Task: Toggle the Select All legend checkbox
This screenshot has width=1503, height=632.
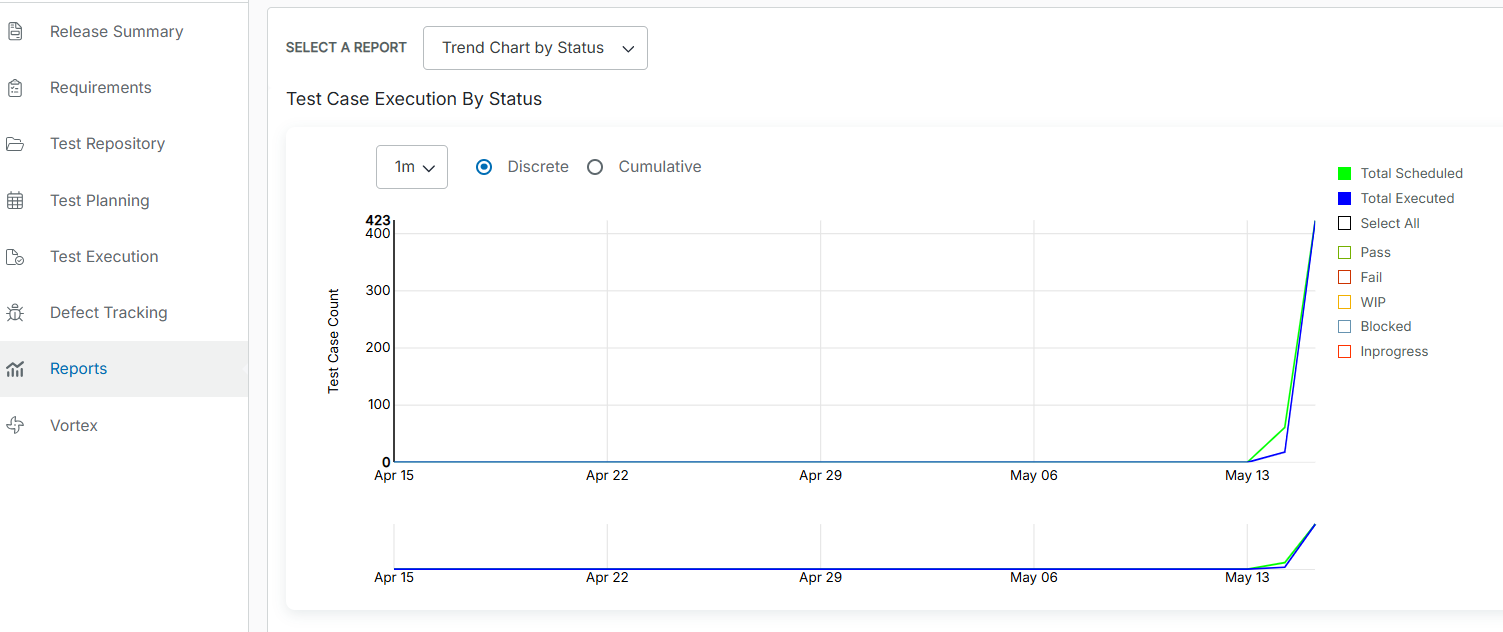Action: 1344,223
